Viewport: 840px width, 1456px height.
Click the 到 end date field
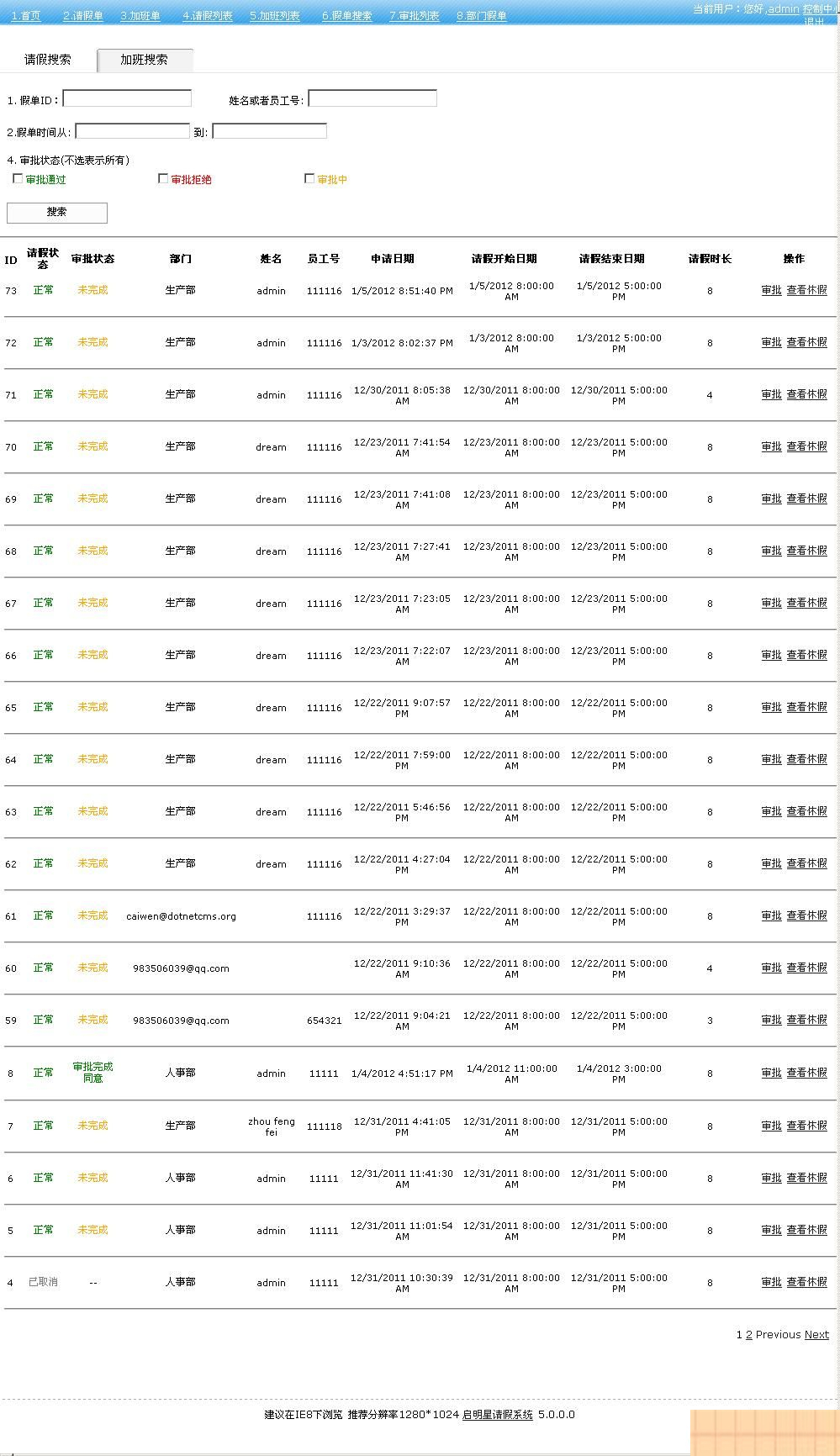(269, 131)
